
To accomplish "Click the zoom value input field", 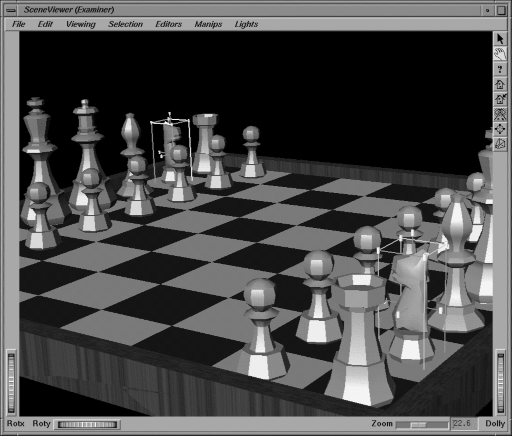I will click(x=464, y=424).
